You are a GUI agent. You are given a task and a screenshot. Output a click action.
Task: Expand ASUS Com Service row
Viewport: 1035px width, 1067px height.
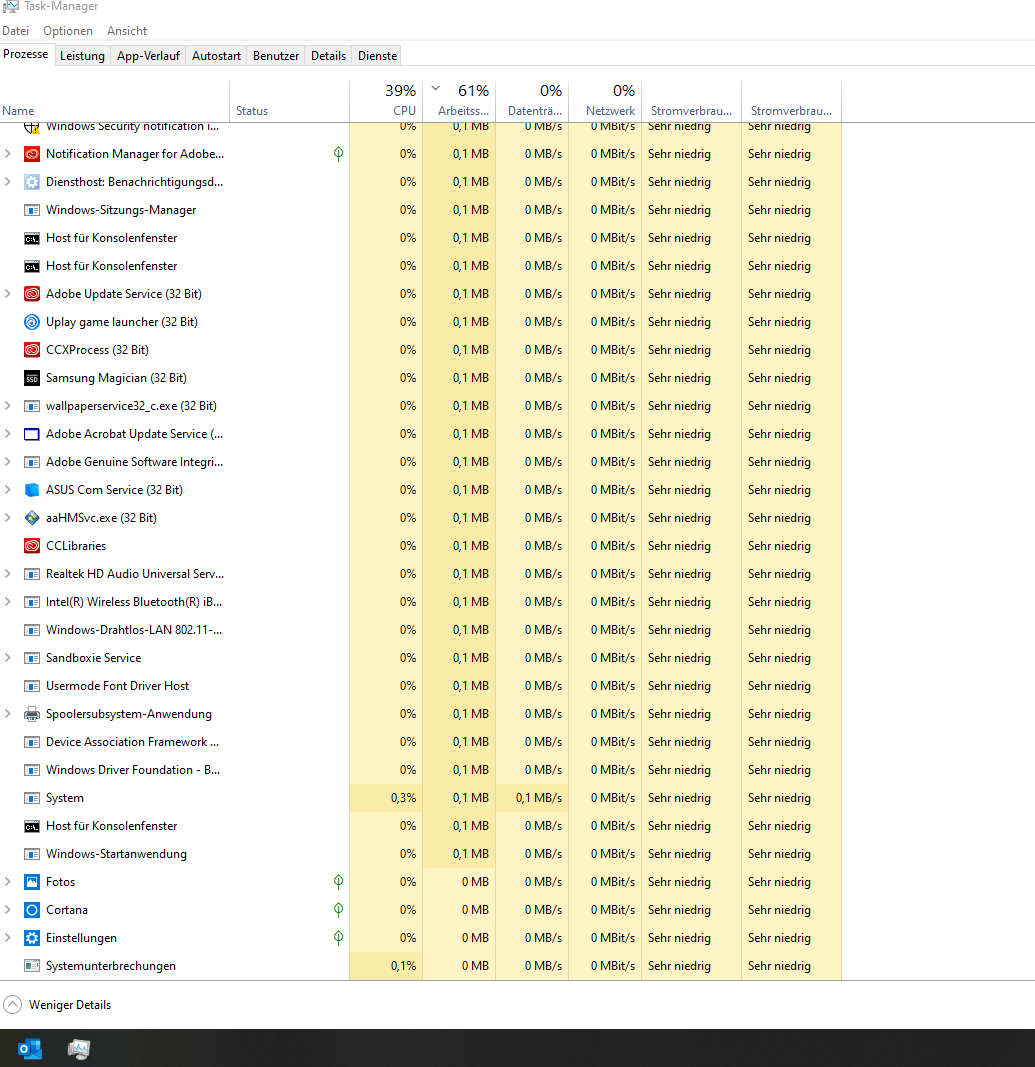(7, 490)
